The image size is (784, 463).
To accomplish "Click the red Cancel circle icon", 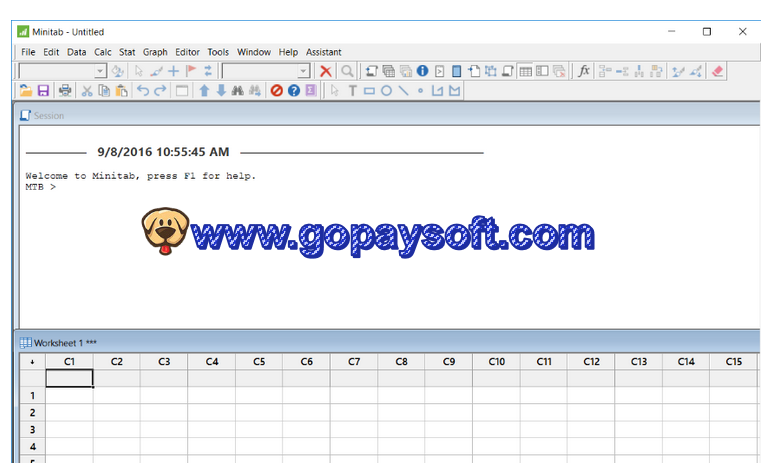I will [276, 90].
